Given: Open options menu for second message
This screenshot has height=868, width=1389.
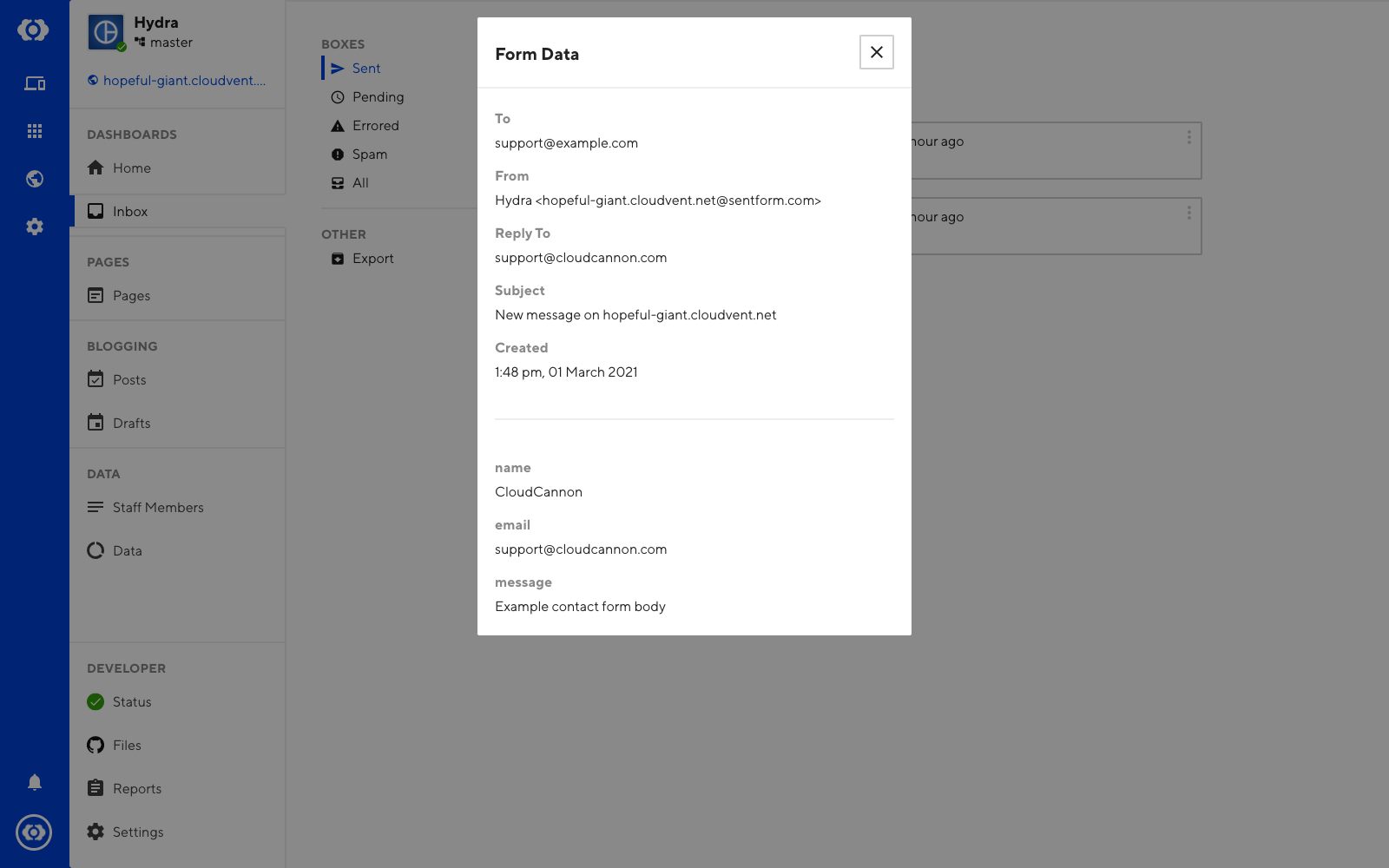Looking at the screenshot, I should (x=1188, y=214).
